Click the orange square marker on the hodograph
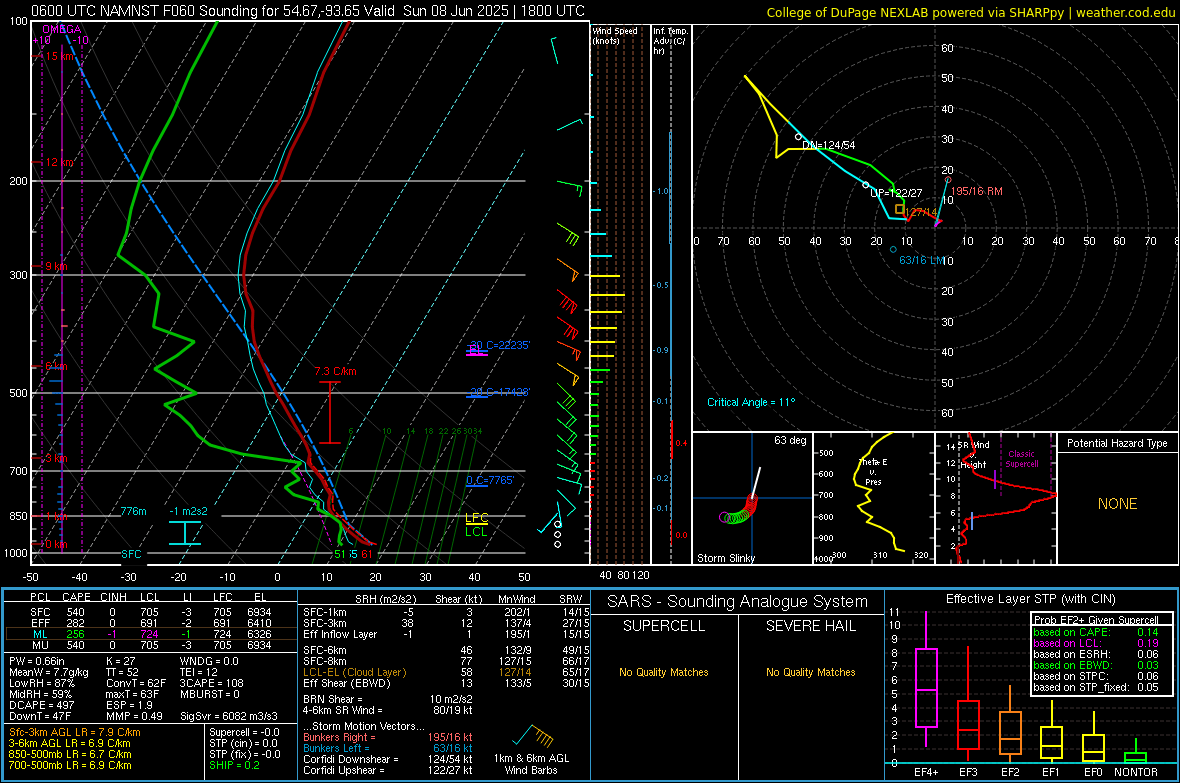The height and width of the screenshot is (783, 1180). (x=899, y=209)
